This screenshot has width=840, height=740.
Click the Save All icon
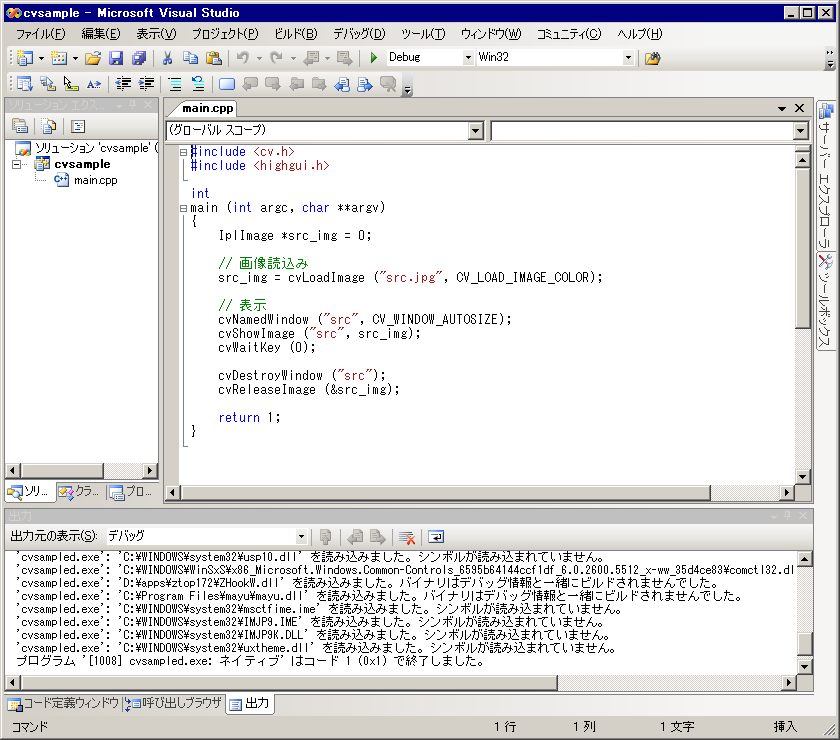coord(139,57)
